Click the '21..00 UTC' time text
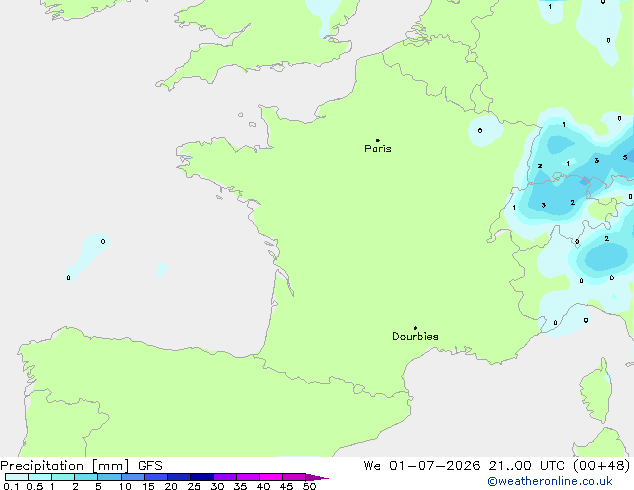This screenshot has height=490, width=634. tap(526, 466)
